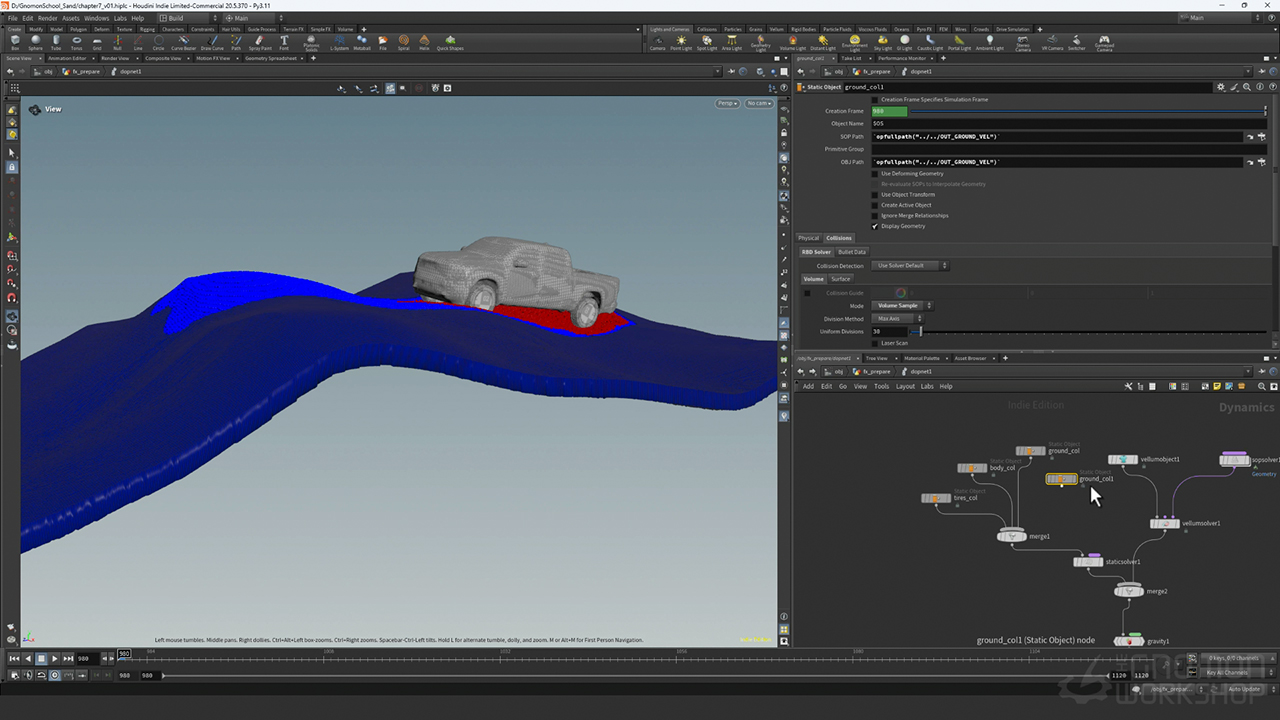The height and width of the screenshot is (720, 1280).
Task: Open the Render menu
Action: coord(47,18)
